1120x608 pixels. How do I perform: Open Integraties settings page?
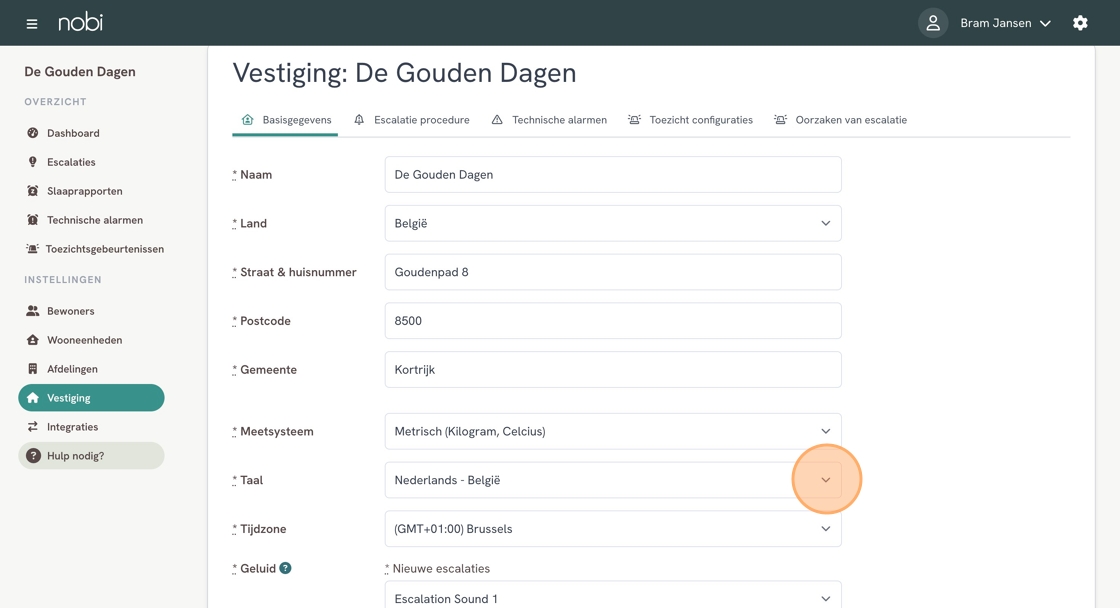point(72,427)
